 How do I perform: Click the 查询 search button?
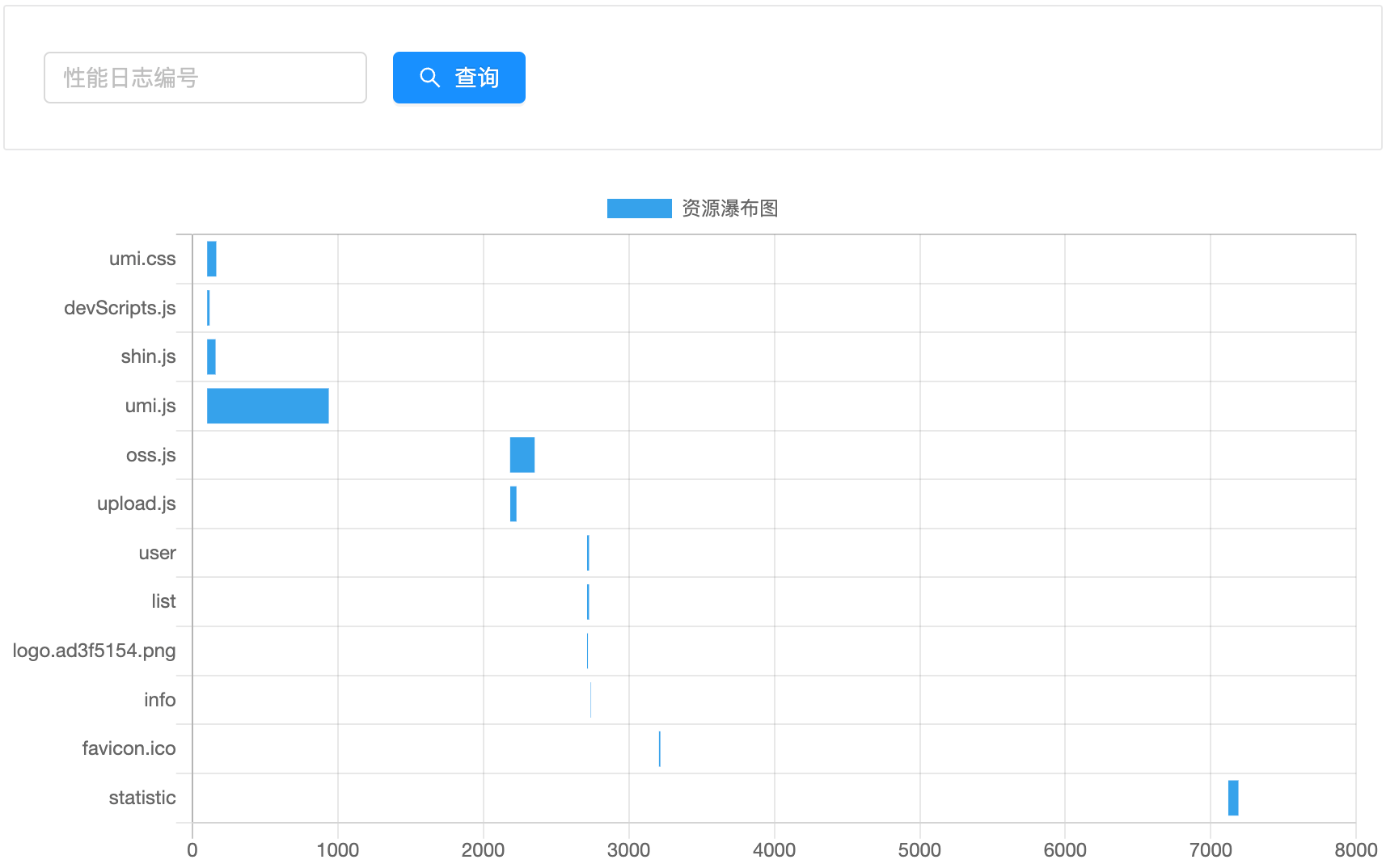tap(459, 78)
